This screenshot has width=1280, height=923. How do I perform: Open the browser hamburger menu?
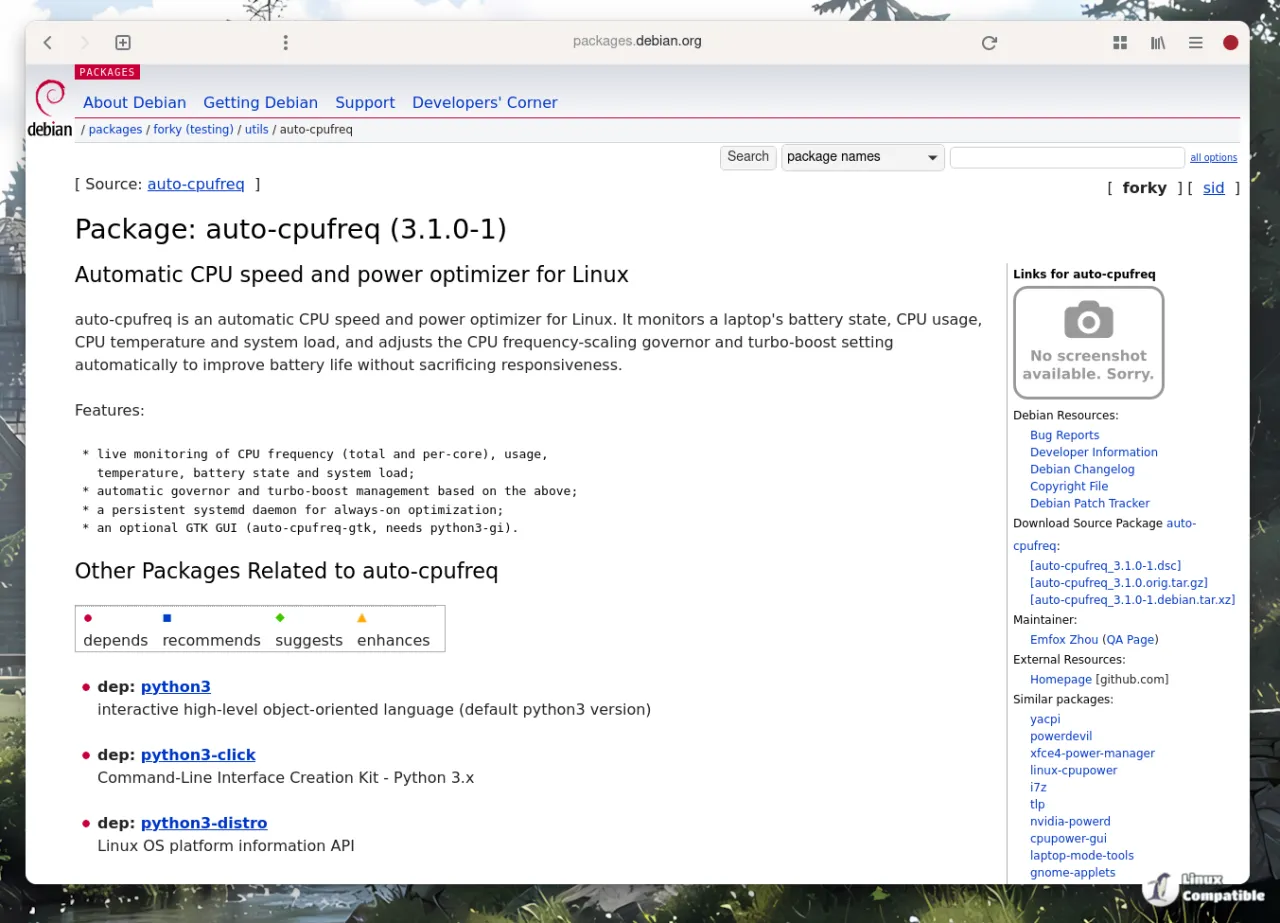coord(1195,43)
